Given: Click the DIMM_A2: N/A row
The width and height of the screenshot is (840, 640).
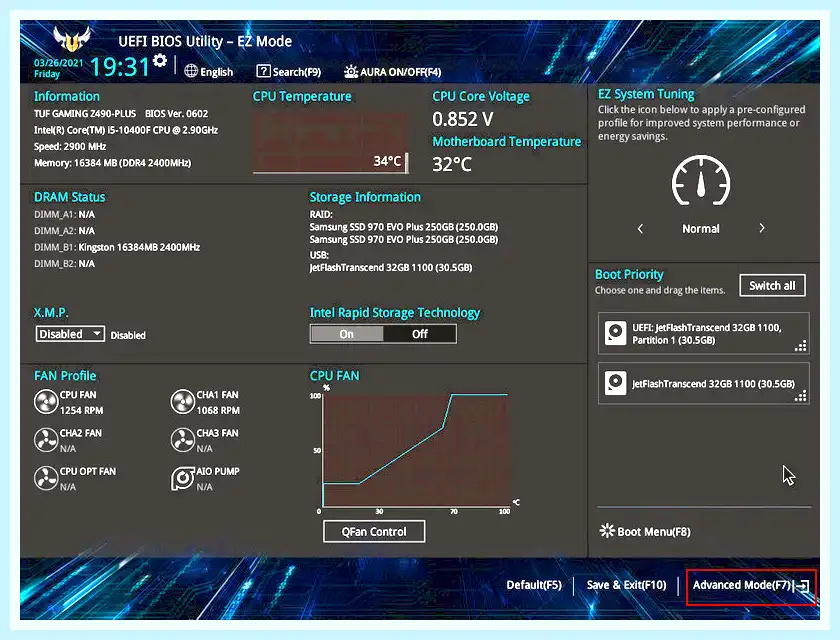Looking at the screenshot, I should pyautogui.click(x=64, y=231).
